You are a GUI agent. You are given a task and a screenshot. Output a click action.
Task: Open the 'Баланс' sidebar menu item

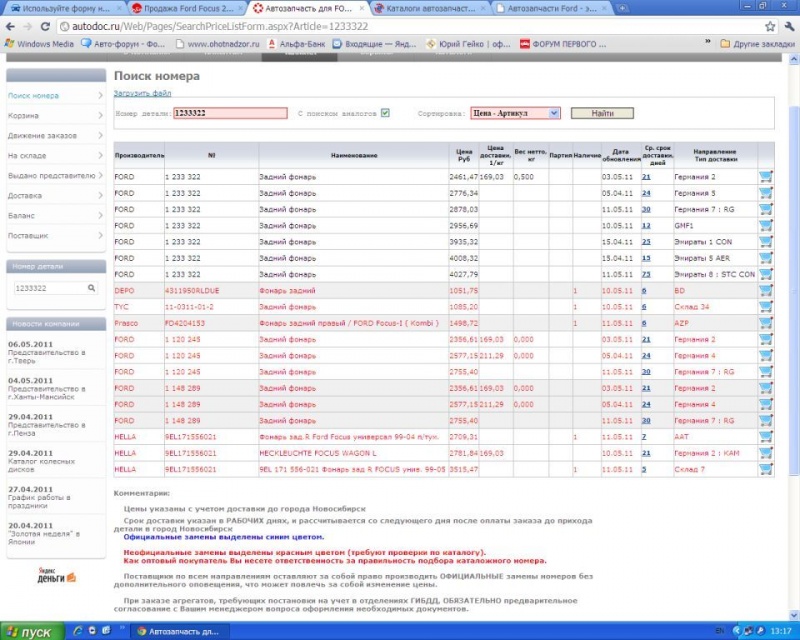[55, 215]
